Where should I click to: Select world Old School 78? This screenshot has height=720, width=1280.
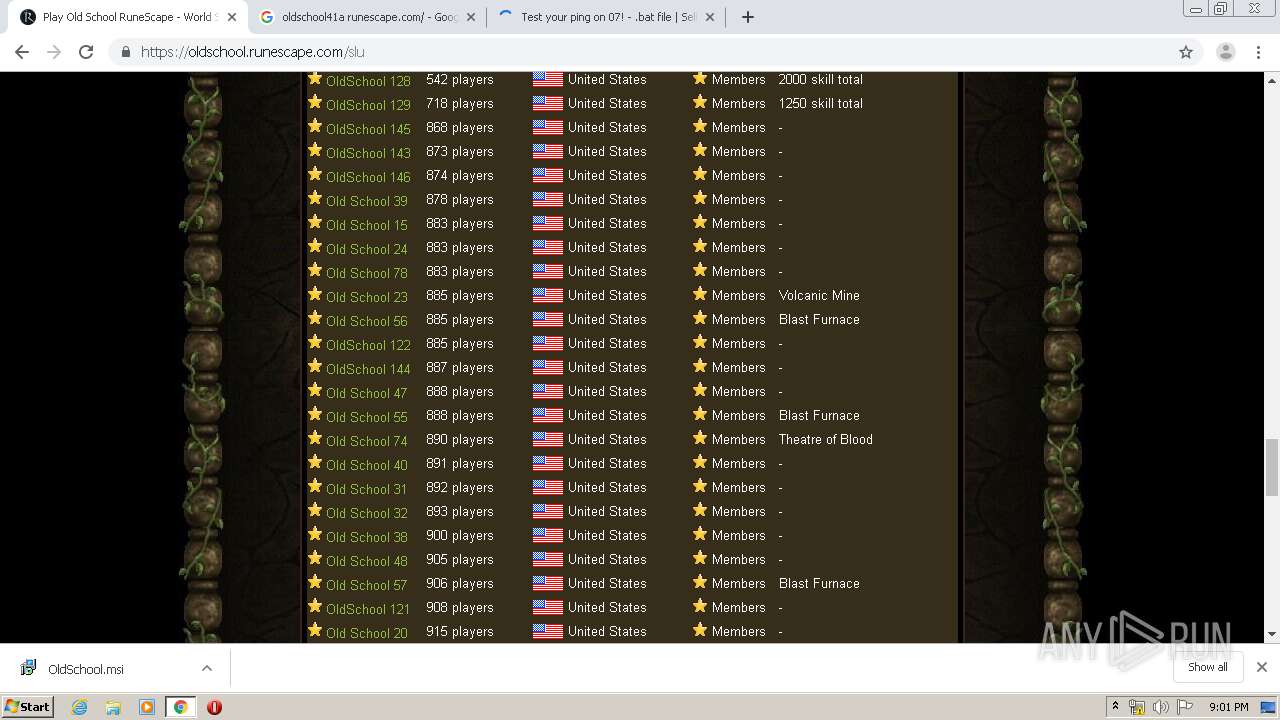point(367,272)
